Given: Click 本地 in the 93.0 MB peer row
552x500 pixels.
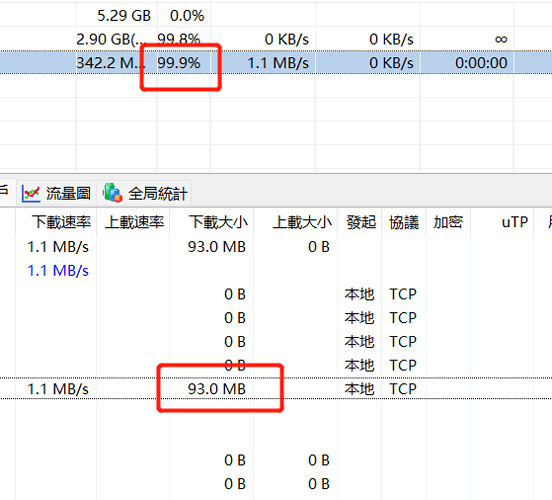Looking at the screenshot, I should (x=359, y=389).
